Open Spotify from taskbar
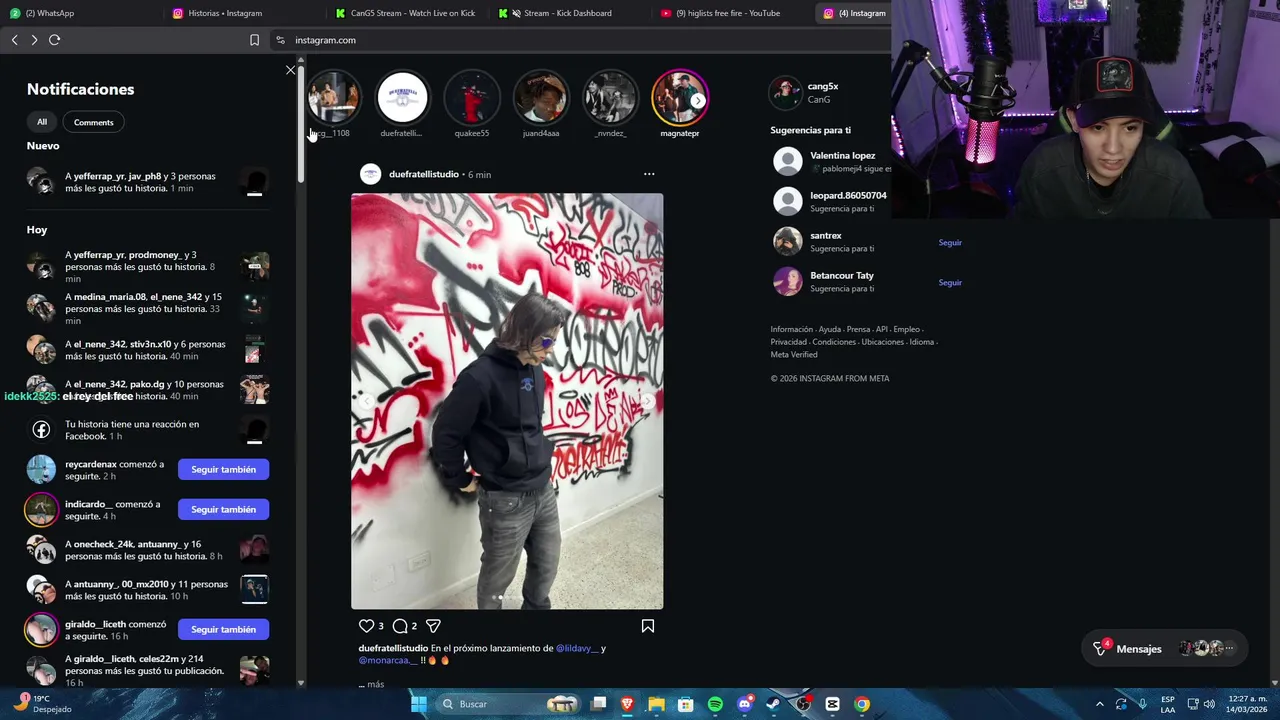Screen dimensions: 1280x720 coord(715,704)
